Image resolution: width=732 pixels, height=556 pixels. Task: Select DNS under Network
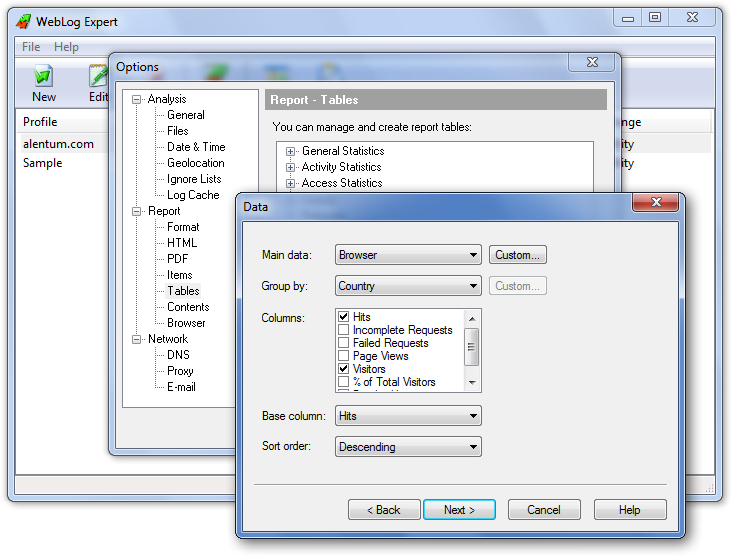tap(178, 355)
